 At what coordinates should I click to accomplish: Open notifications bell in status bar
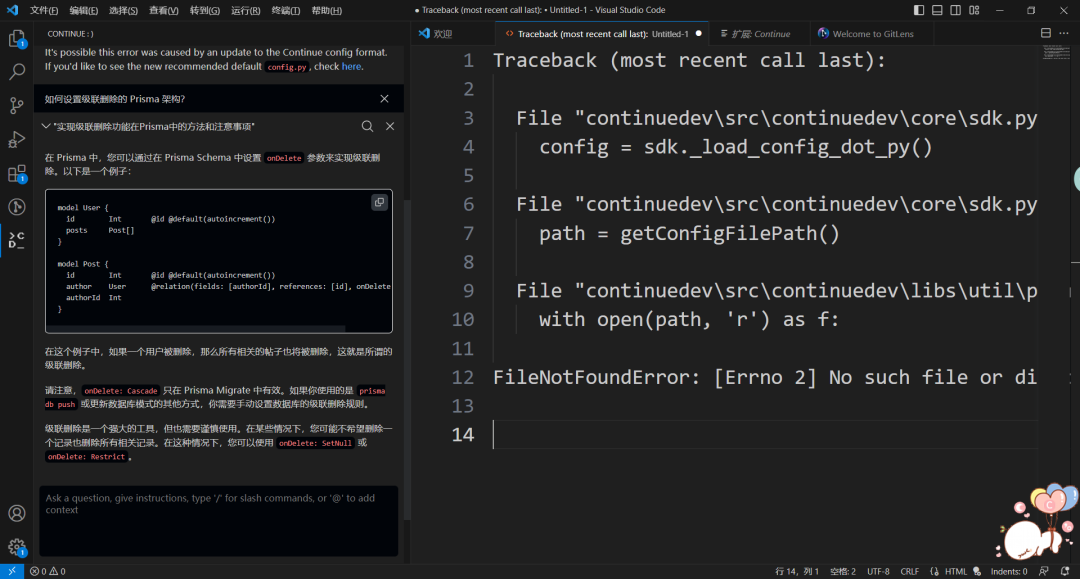[x=1065, y=571]
